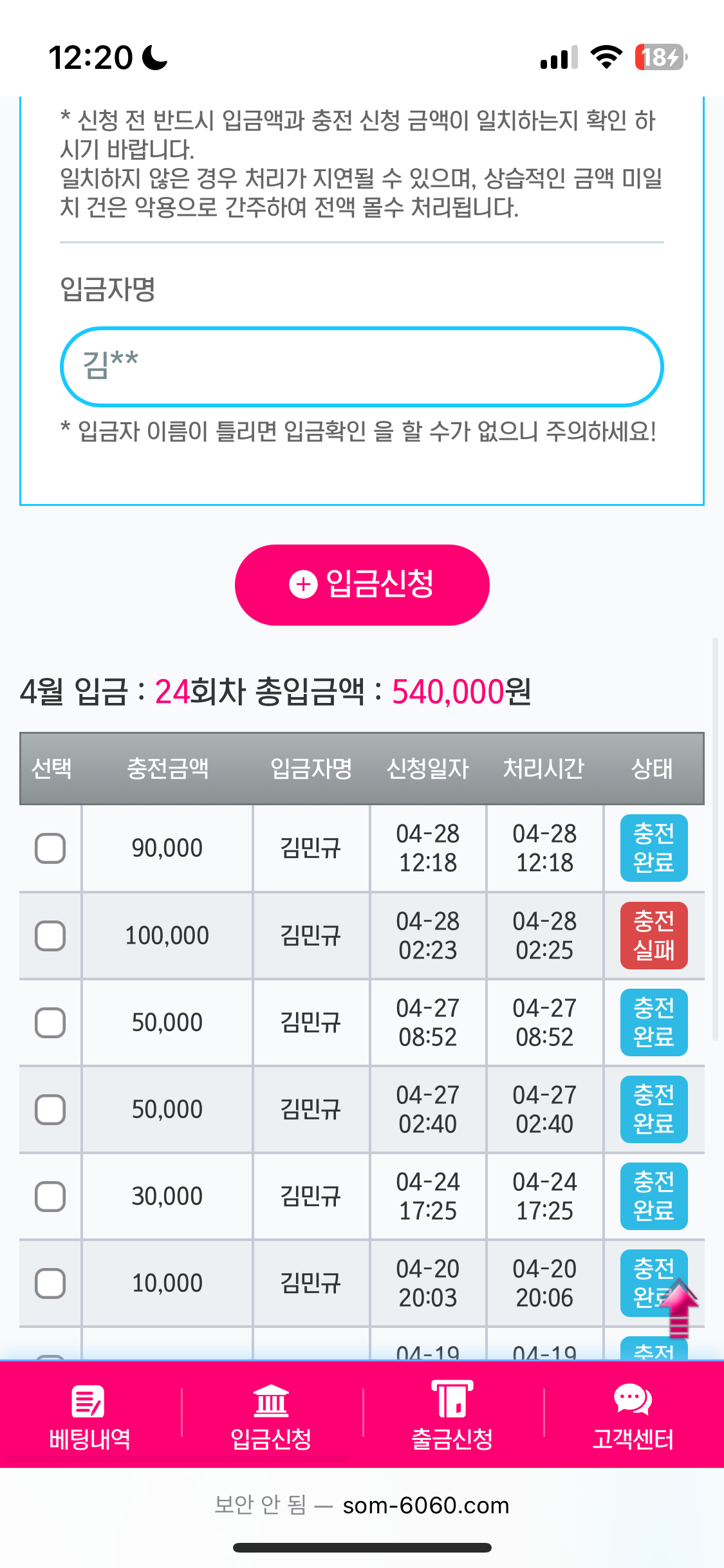The image size is (724, 1568).
Task: Tap the 충전완료 badge for the 90,000 deposit
Action: (x=653, y=848)
